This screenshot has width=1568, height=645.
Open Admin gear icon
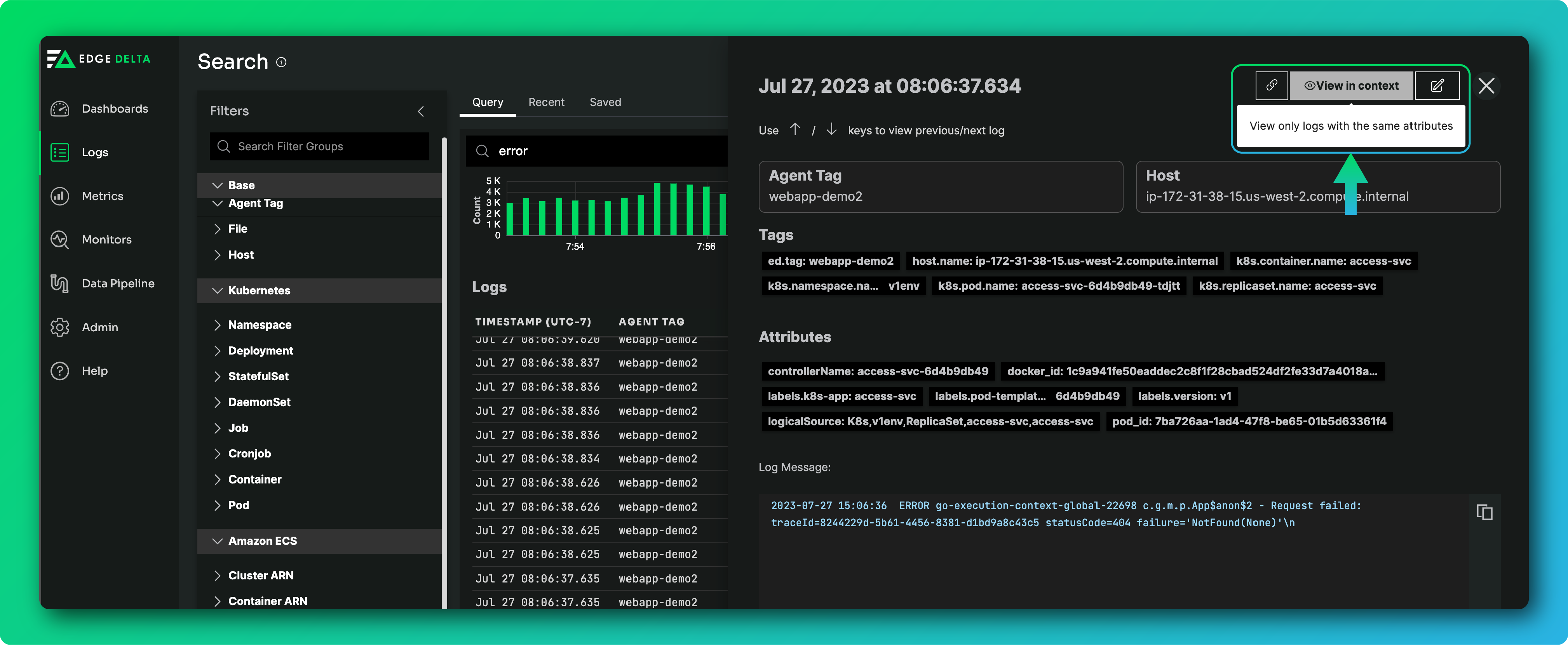[x=60, y=327]
